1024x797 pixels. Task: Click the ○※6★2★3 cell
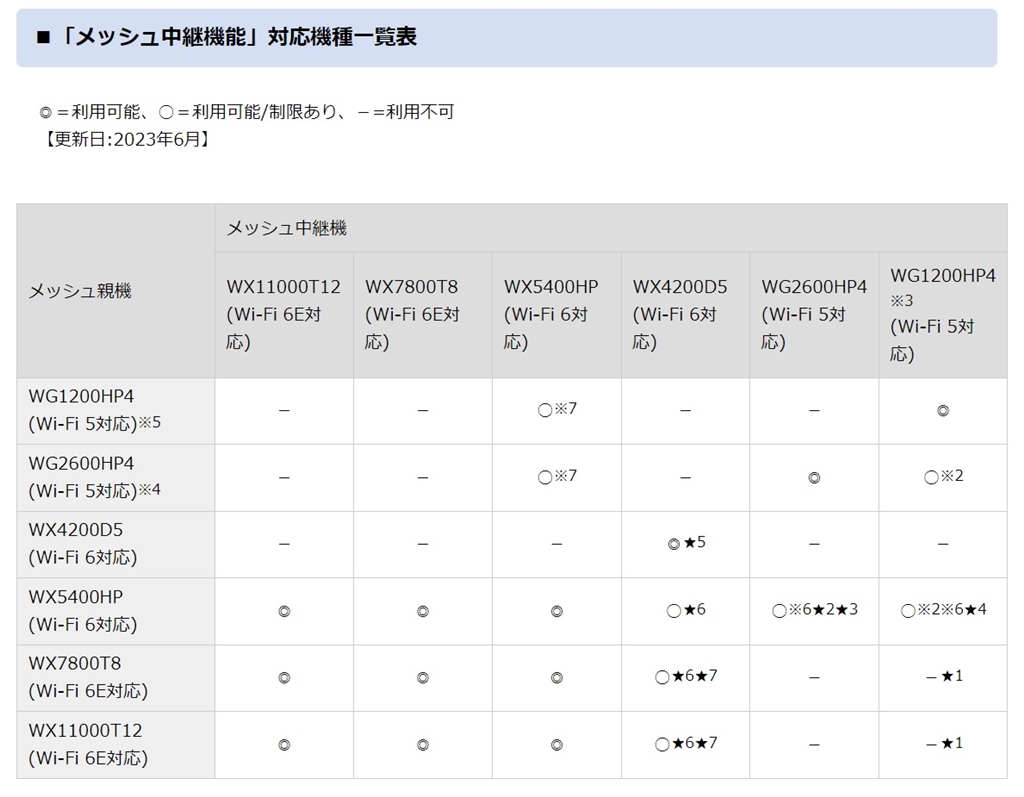[814, 610]
